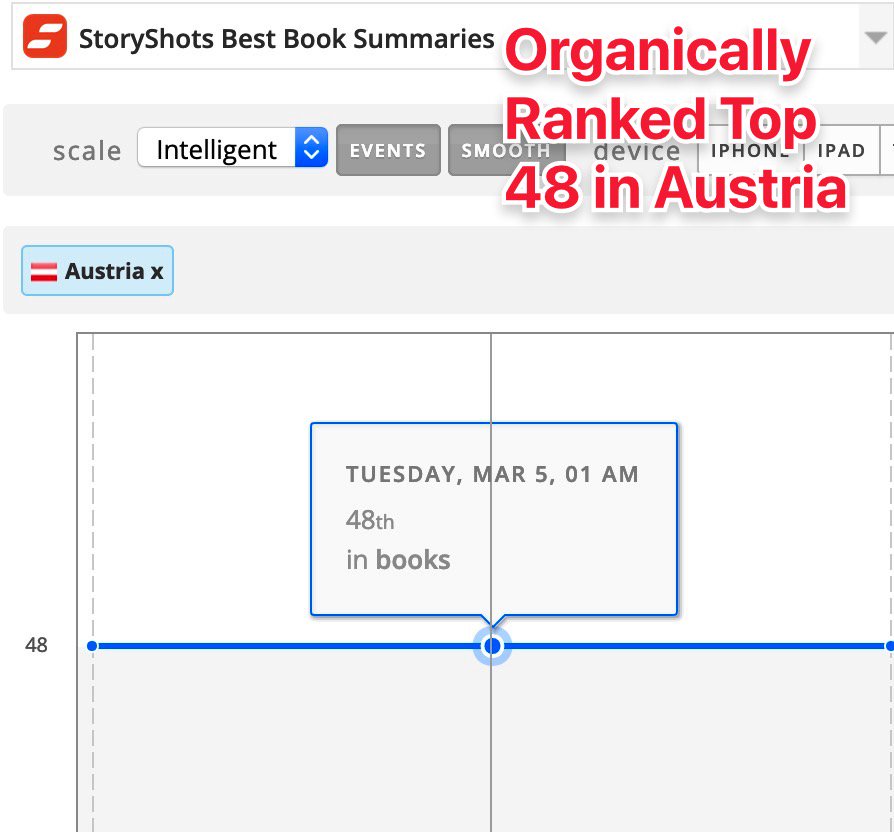
Task: Click the Tuesday, Mar 5 tooltip header
Action: click(x=494, y=474)
